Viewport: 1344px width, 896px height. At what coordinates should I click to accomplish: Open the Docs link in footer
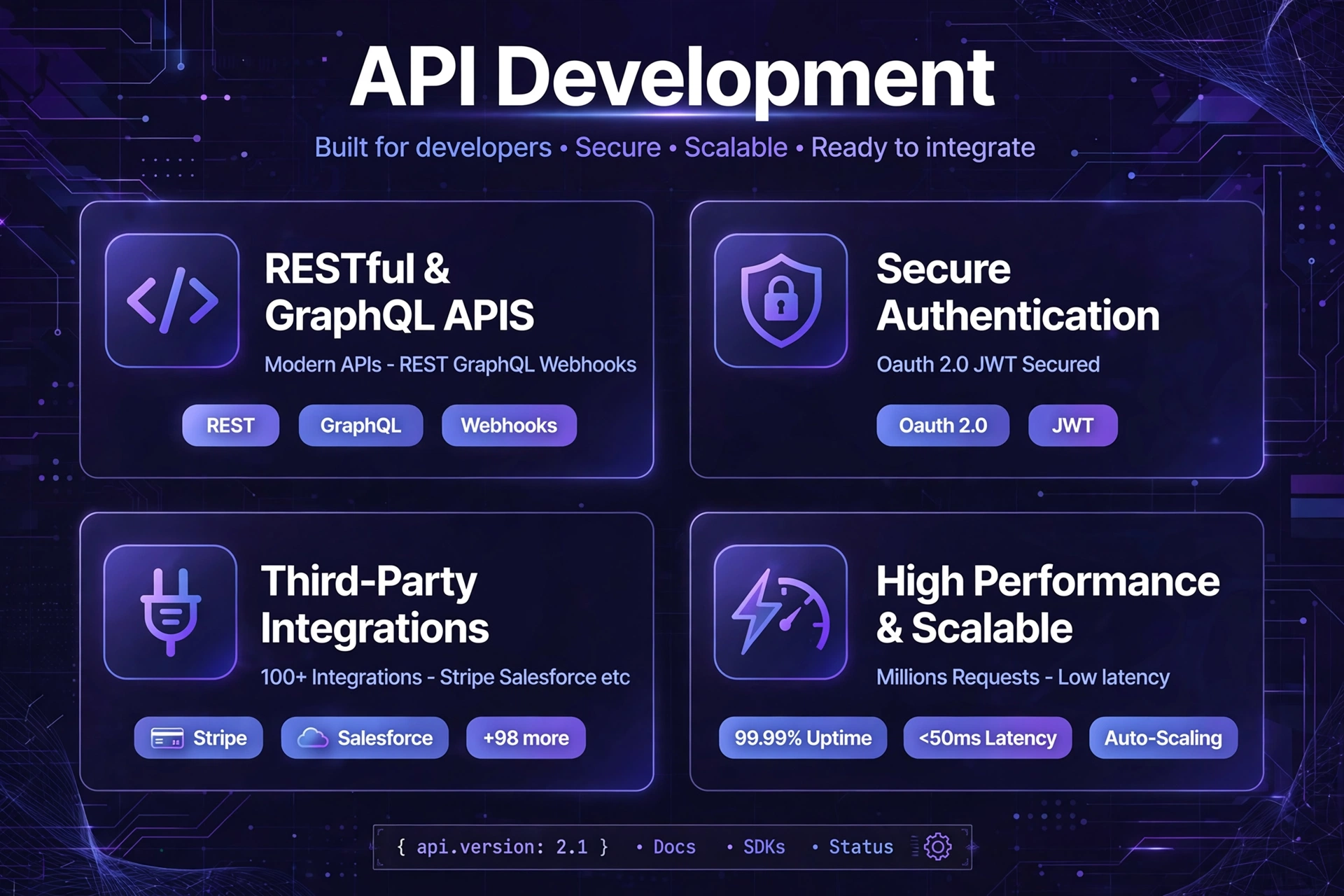674,847
